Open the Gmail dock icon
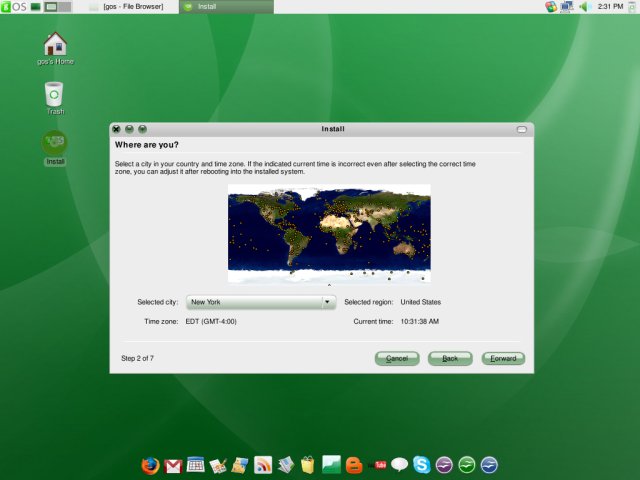Viewport: 640px width, 480px height. (173, 466)
